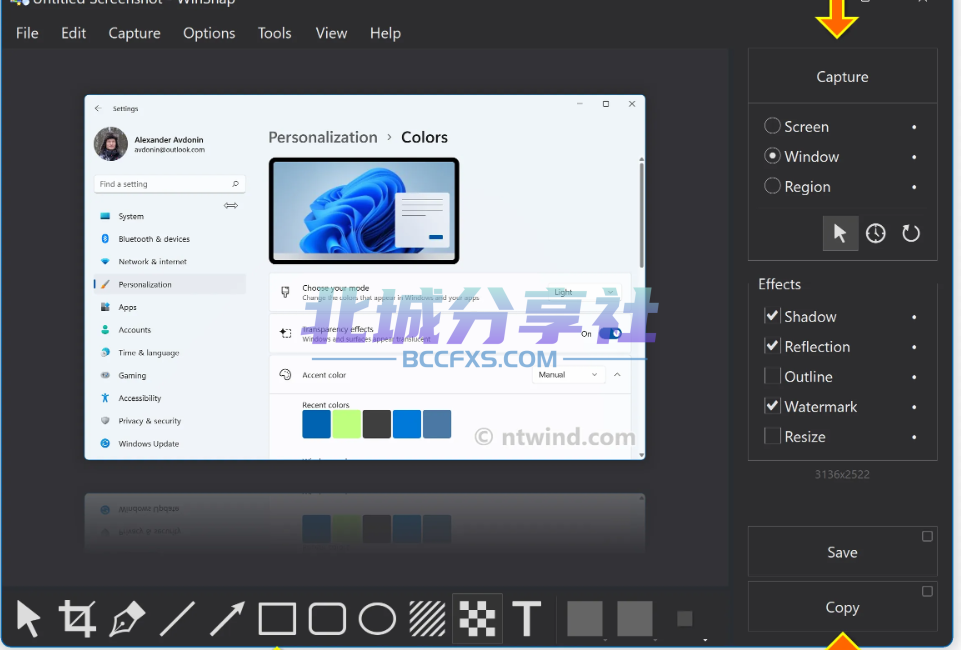This screenshot has width=961, height=650.
Task: Click the large Capture button
Action: (842, 76)
